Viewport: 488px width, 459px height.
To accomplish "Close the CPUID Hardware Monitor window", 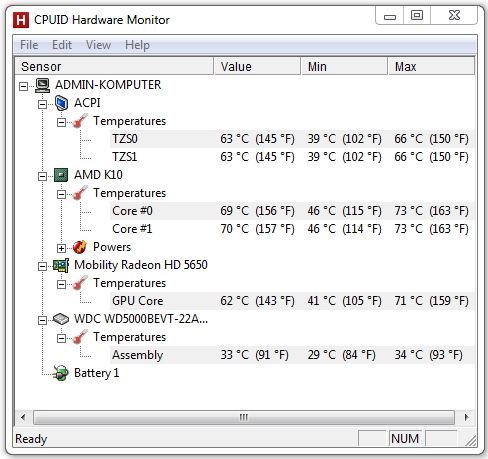I will 454,16.
